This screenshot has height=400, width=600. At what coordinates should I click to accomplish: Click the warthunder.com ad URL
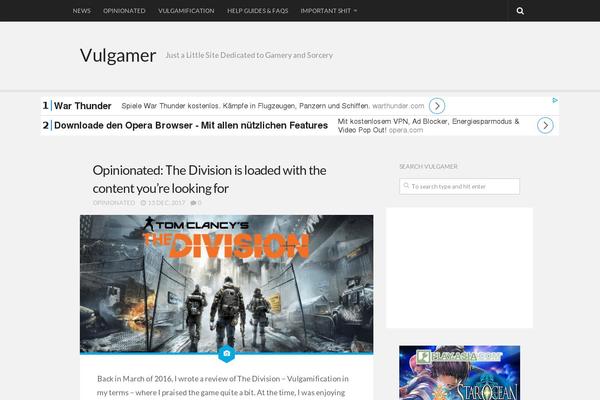[398, 106]
